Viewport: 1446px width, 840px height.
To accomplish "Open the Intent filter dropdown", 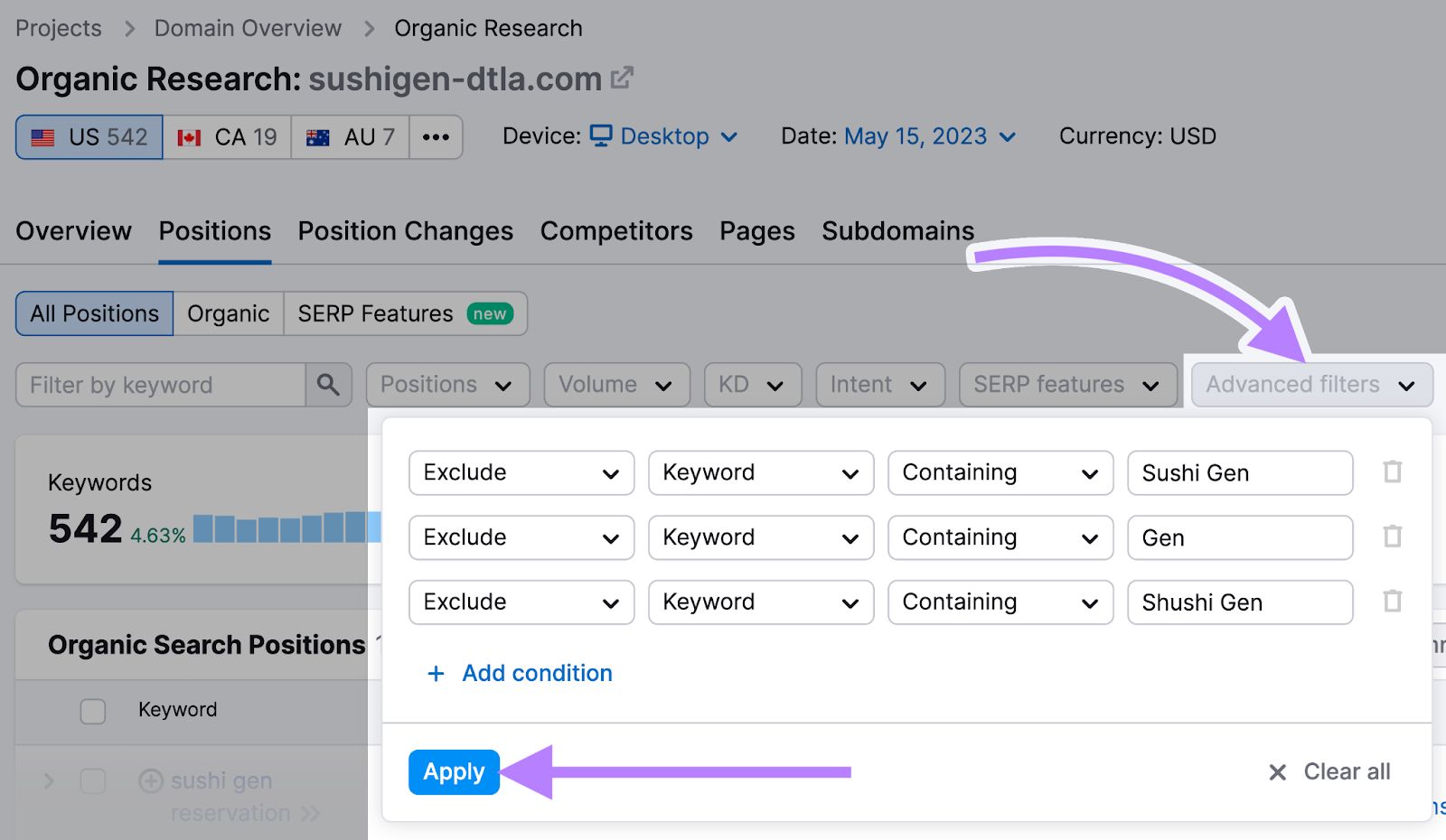I will (x=880, y=385).
